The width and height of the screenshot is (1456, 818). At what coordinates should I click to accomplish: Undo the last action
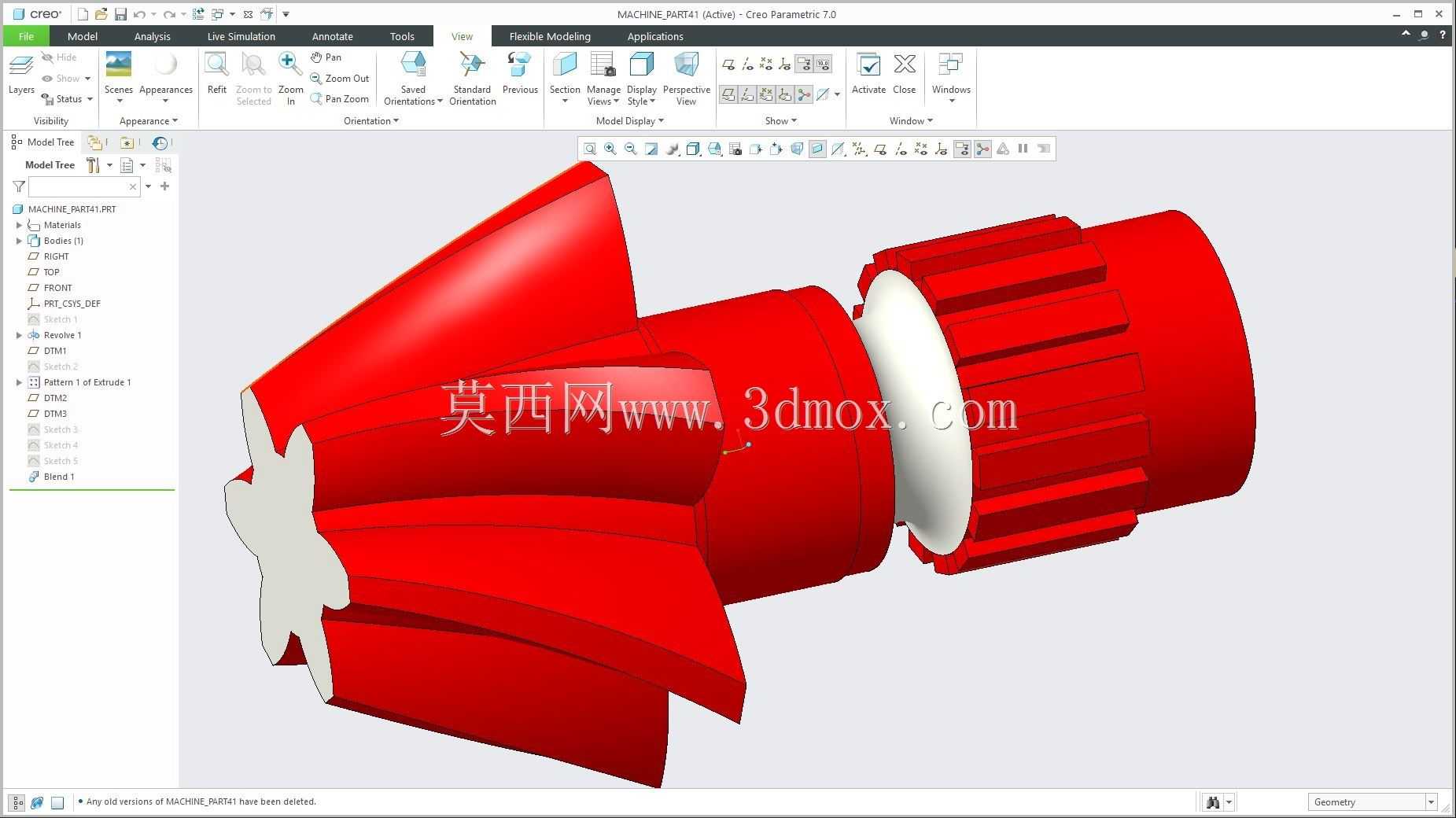click(x=139, y=14)
